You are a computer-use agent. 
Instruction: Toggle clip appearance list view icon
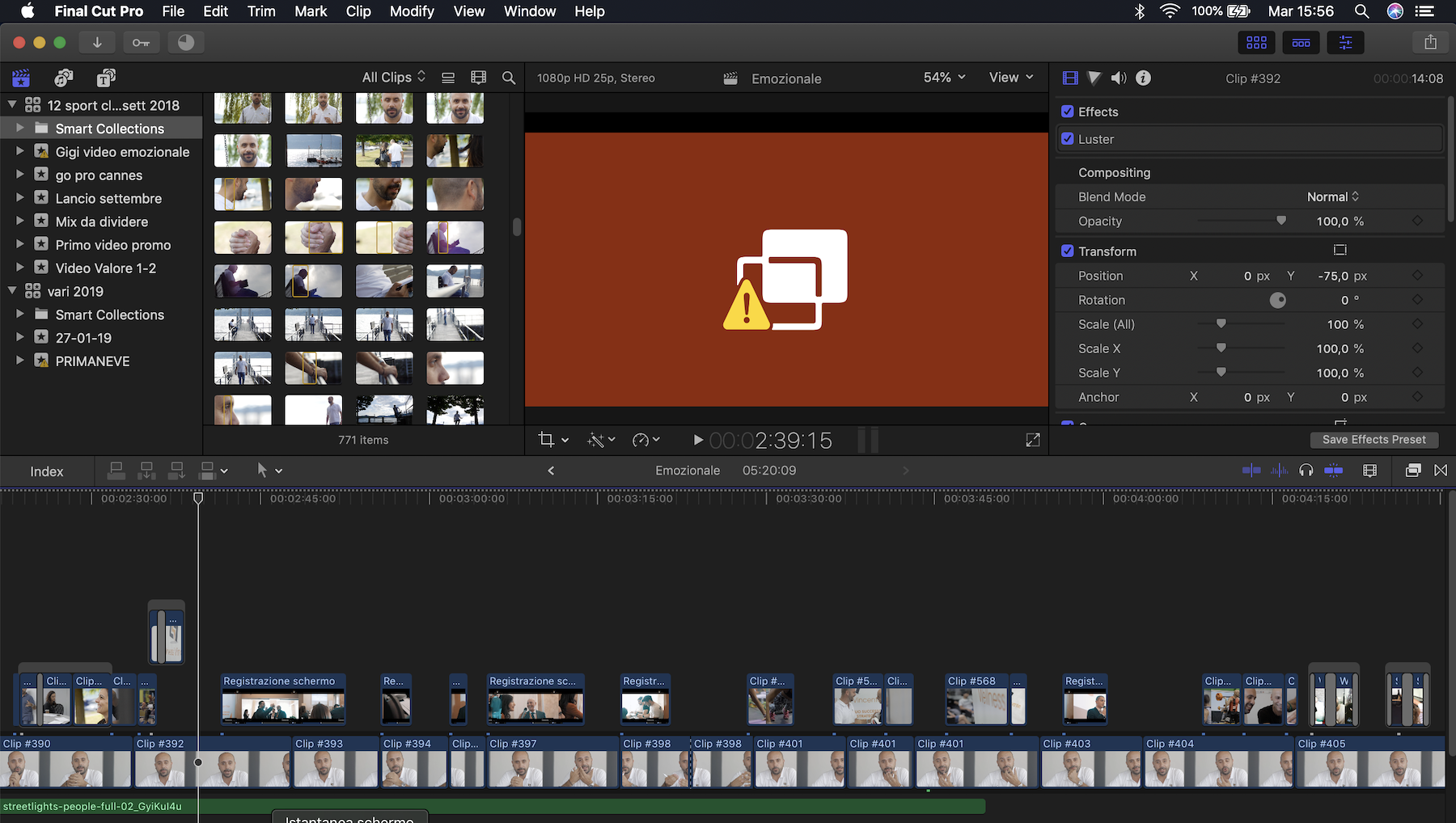click(448, 78)
